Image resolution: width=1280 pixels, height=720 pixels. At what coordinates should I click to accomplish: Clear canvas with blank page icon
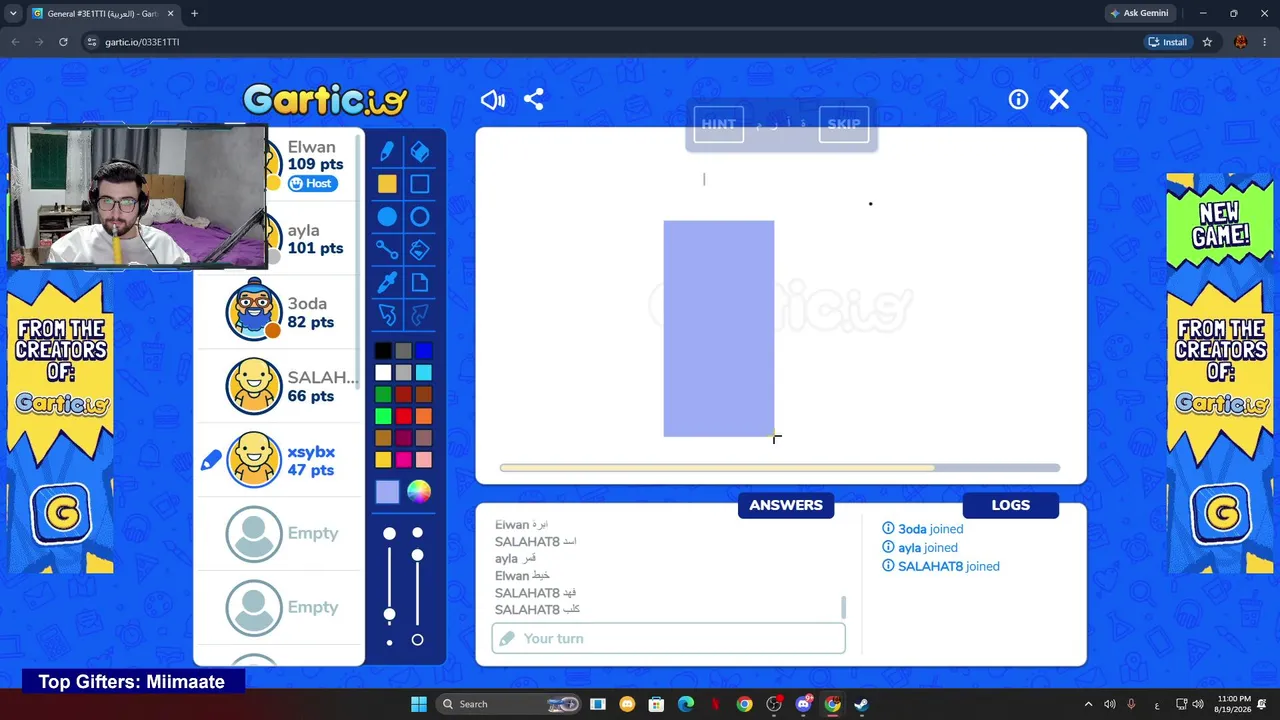420,283
